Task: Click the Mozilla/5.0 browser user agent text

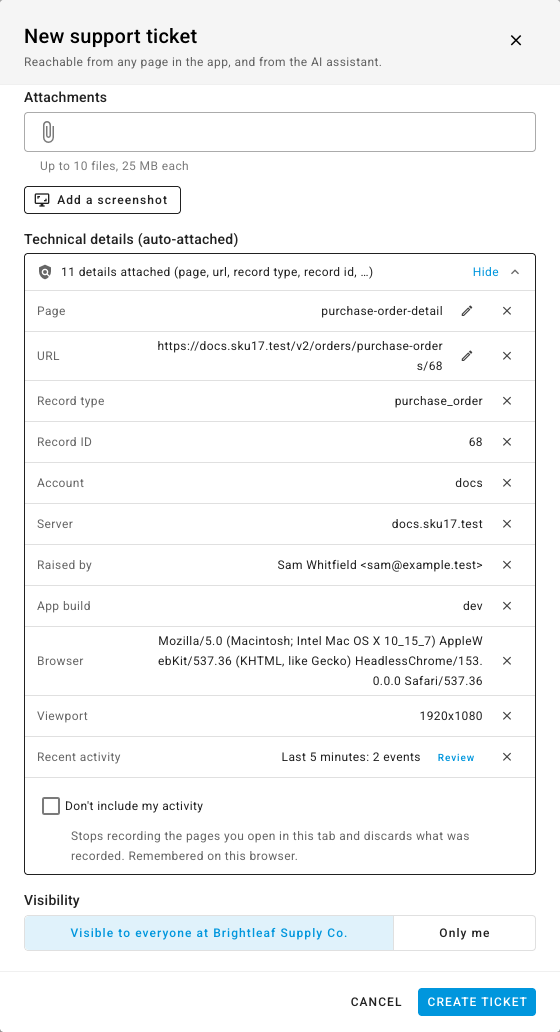Action: (320, 661)
